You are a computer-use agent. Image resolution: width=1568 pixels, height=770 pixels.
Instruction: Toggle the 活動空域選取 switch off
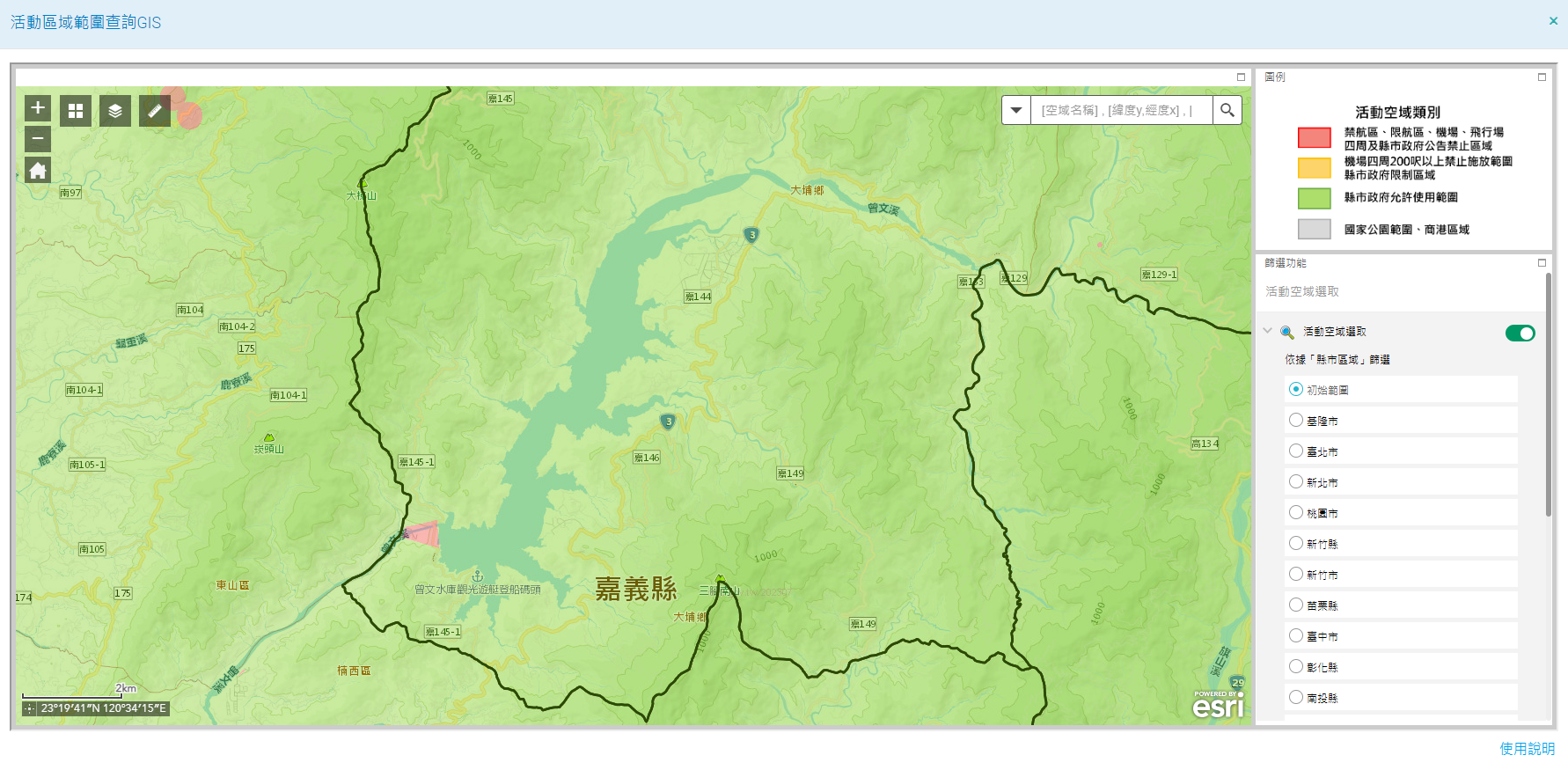(x=1520, y=333)
